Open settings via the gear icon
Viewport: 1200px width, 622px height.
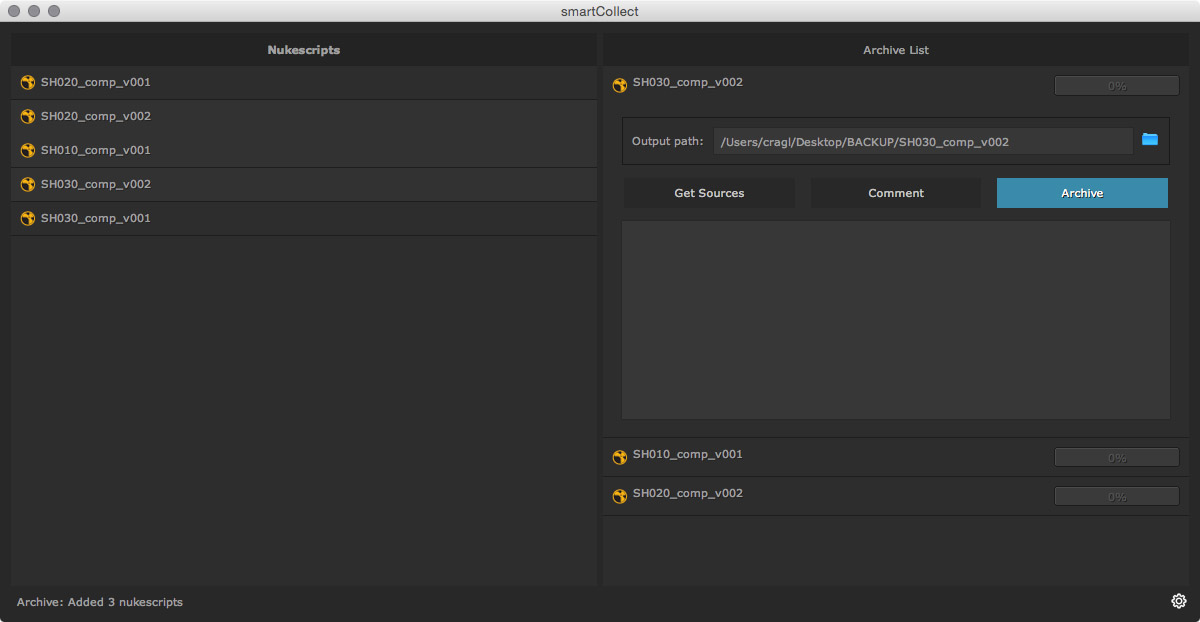(x=1179, y=601)
